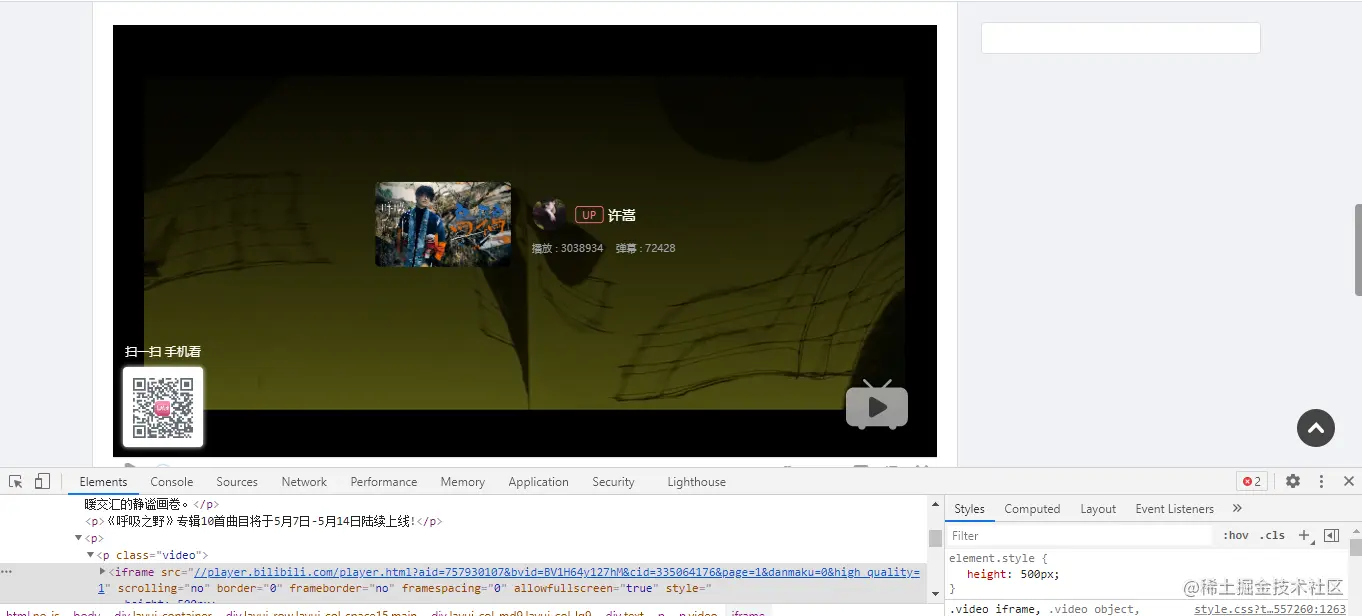Toggle the computed styles sidebar icon
The width and height of the screenshot is (1362, 616).
(1331, 536)
